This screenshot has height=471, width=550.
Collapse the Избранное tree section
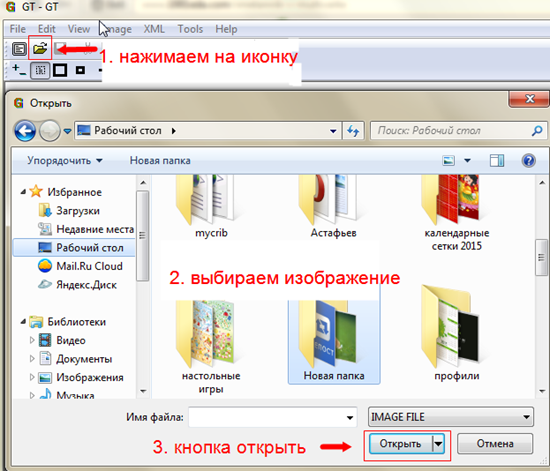pyautogui.click(x=23, y=191)
